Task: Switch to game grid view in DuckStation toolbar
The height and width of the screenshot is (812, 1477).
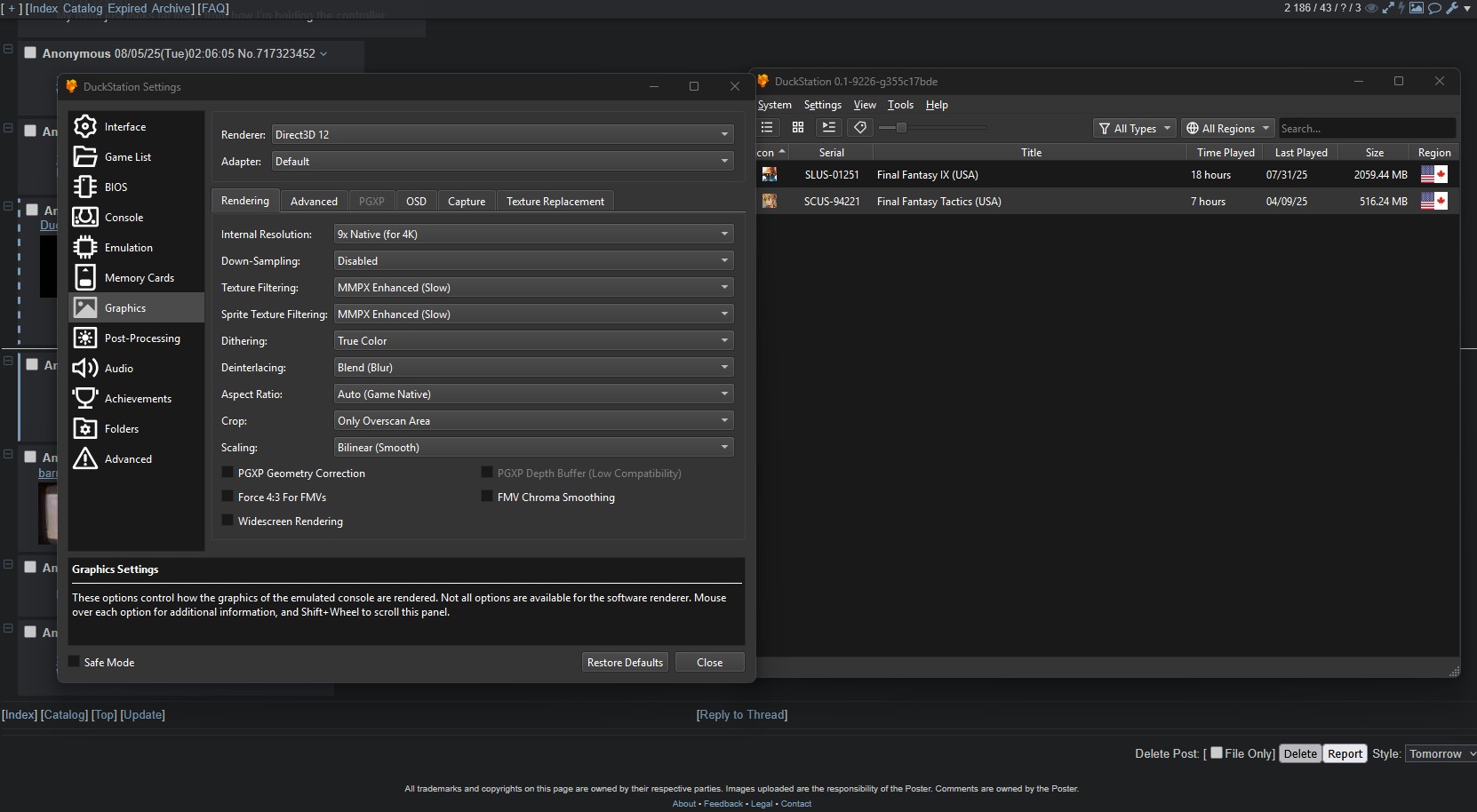Action: click(798, 128)
